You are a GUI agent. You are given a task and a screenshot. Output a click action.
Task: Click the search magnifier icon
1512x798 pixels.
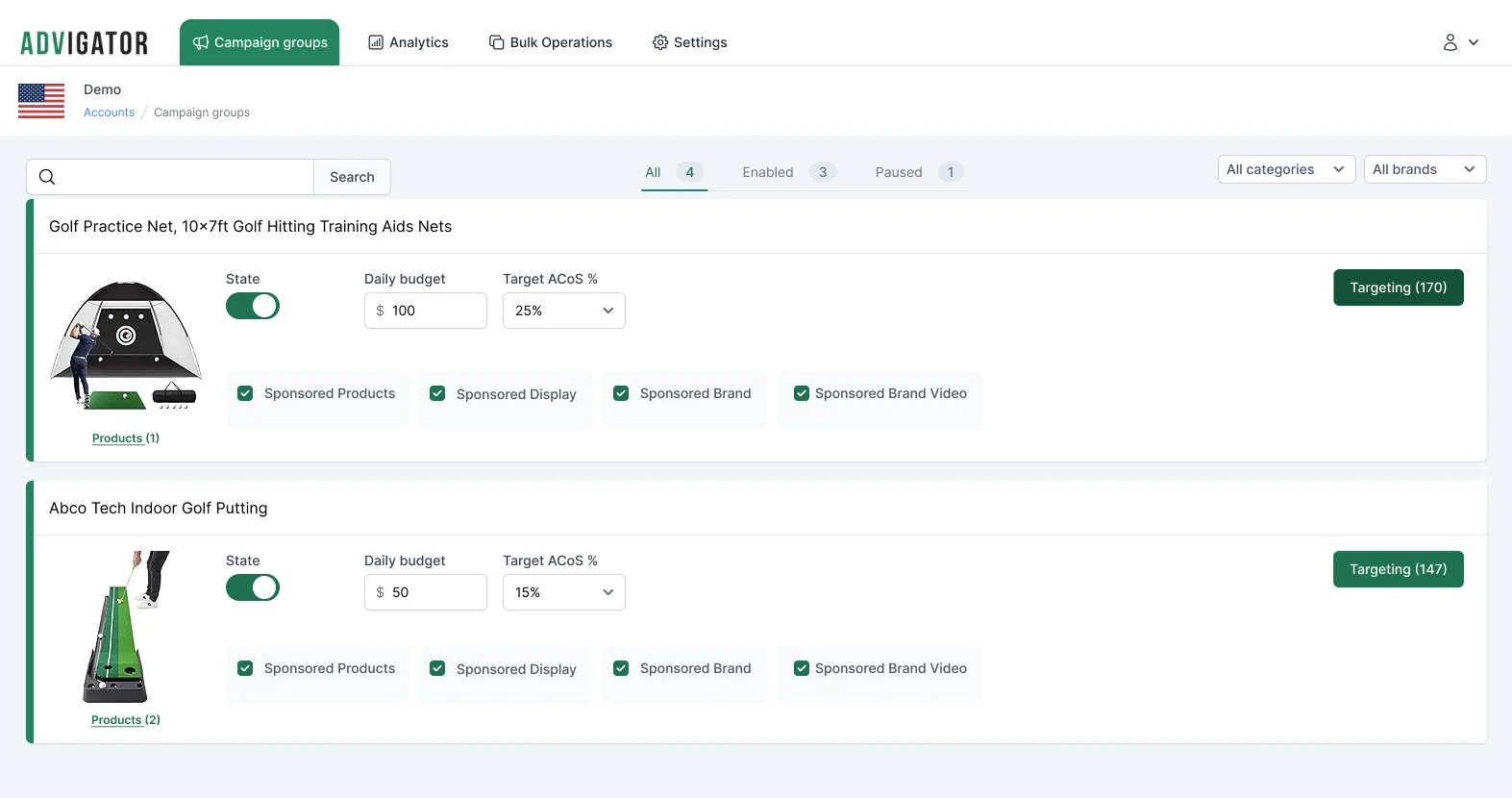click(x=47, y=177)
